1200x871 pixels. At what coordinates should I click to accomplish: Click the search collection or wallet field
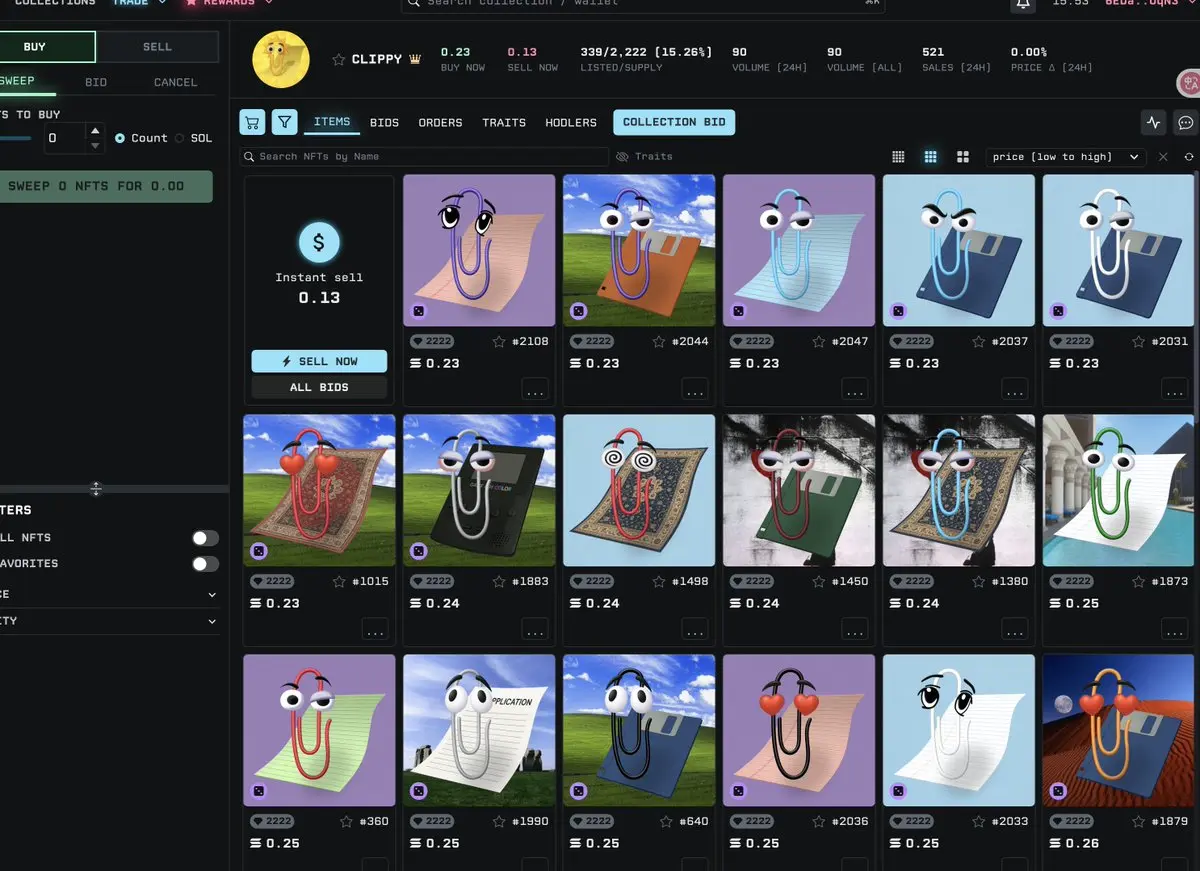coord(643,4)
